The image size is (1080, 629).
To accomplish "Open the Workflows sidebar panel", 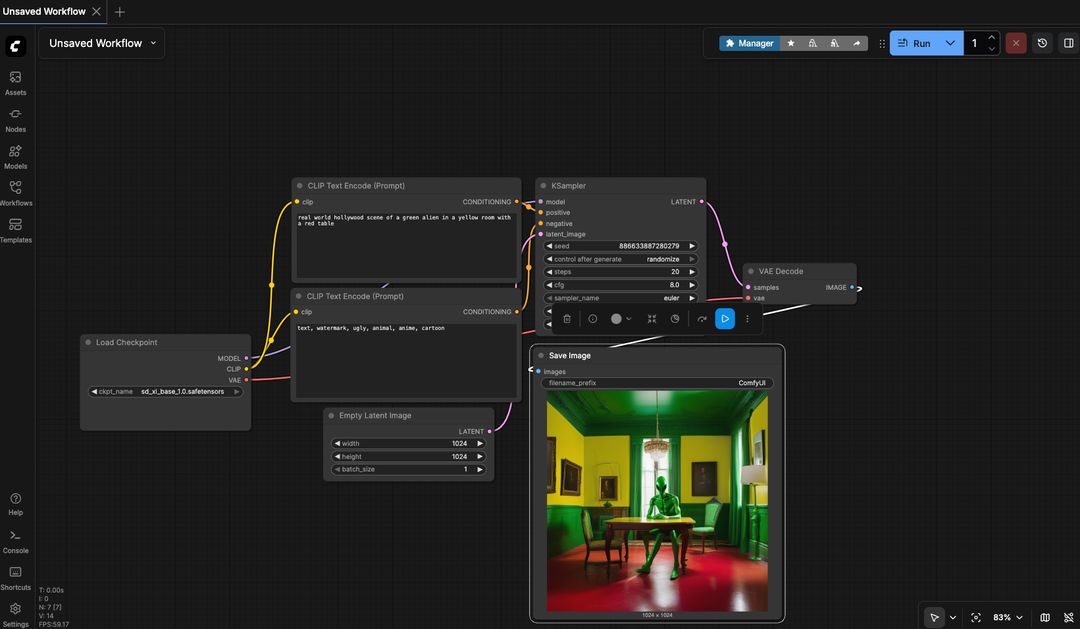I will point(15,193).
